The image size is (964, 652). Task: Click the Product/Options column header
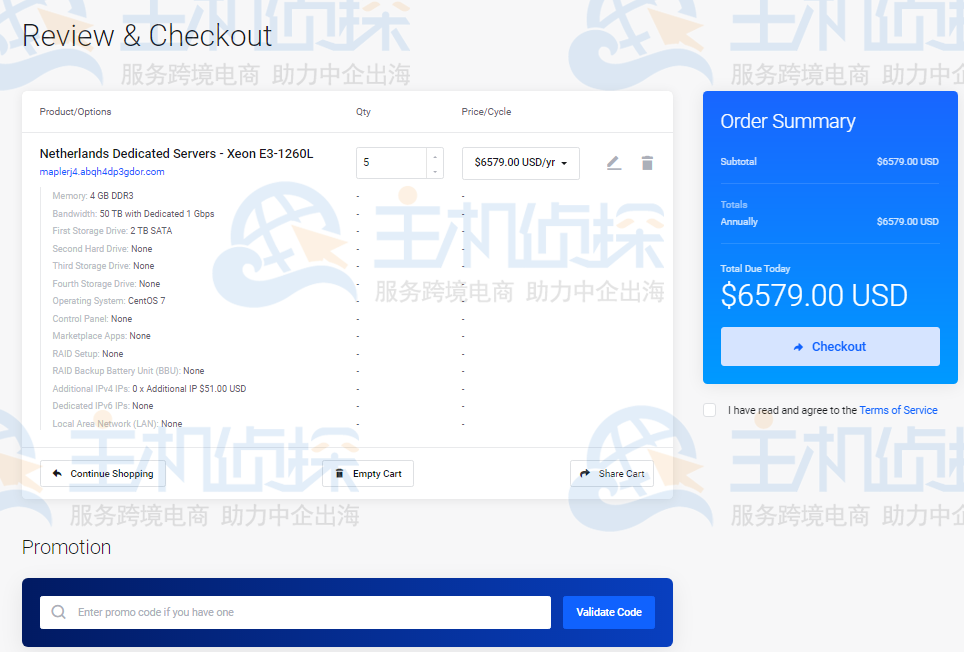pyautogui.click(x=76, y=112)
